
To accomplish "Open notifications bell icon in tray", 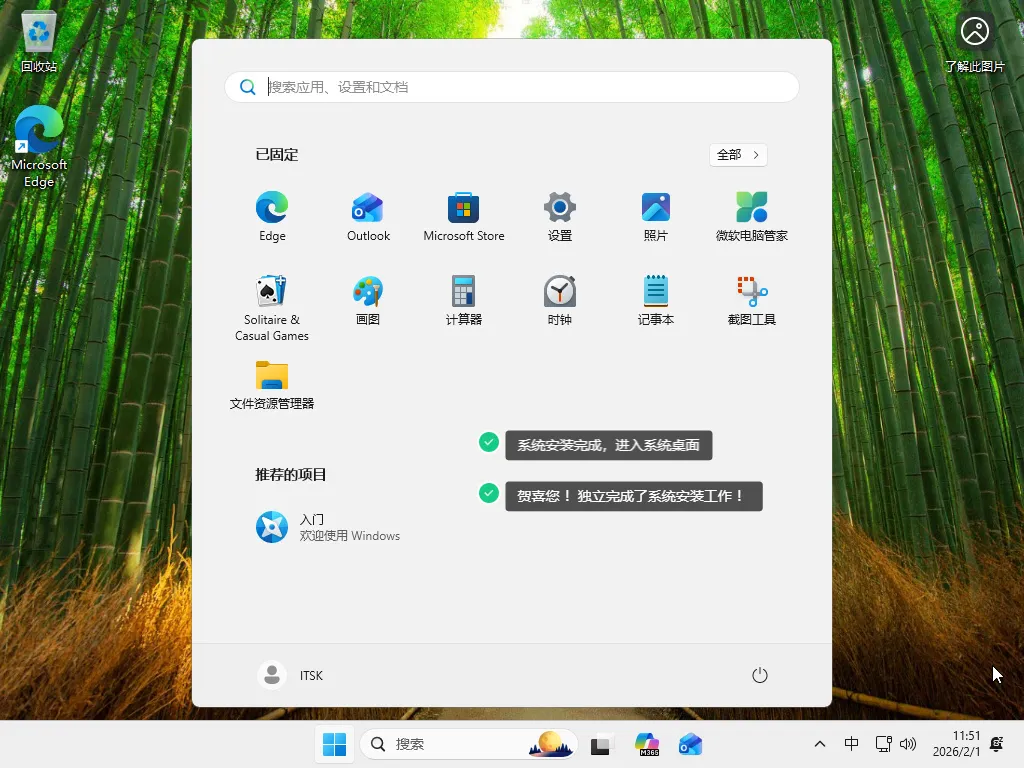I will tap(997, 744).
